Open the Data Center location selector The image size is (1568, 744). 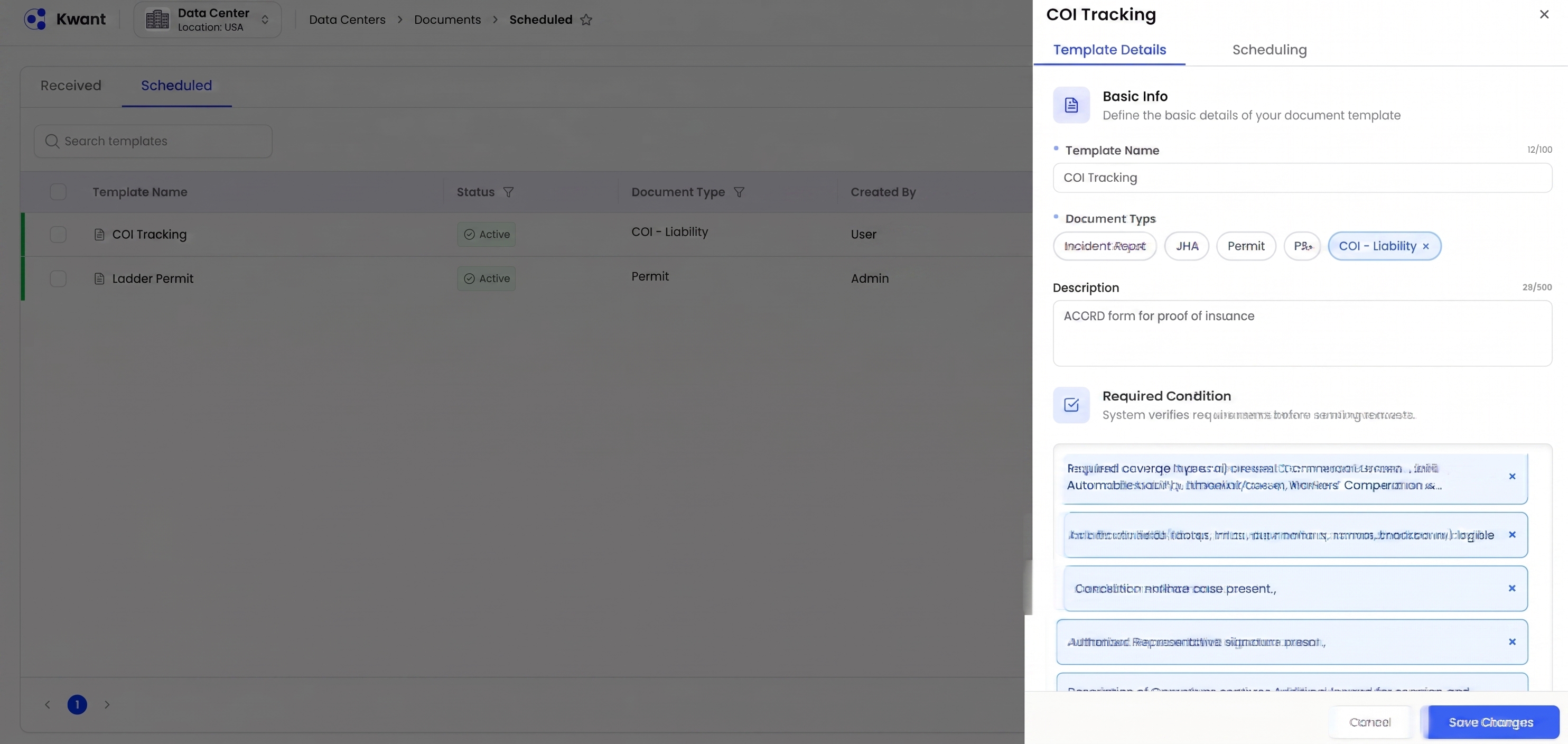pyautogui.click(x=208, y=20)
